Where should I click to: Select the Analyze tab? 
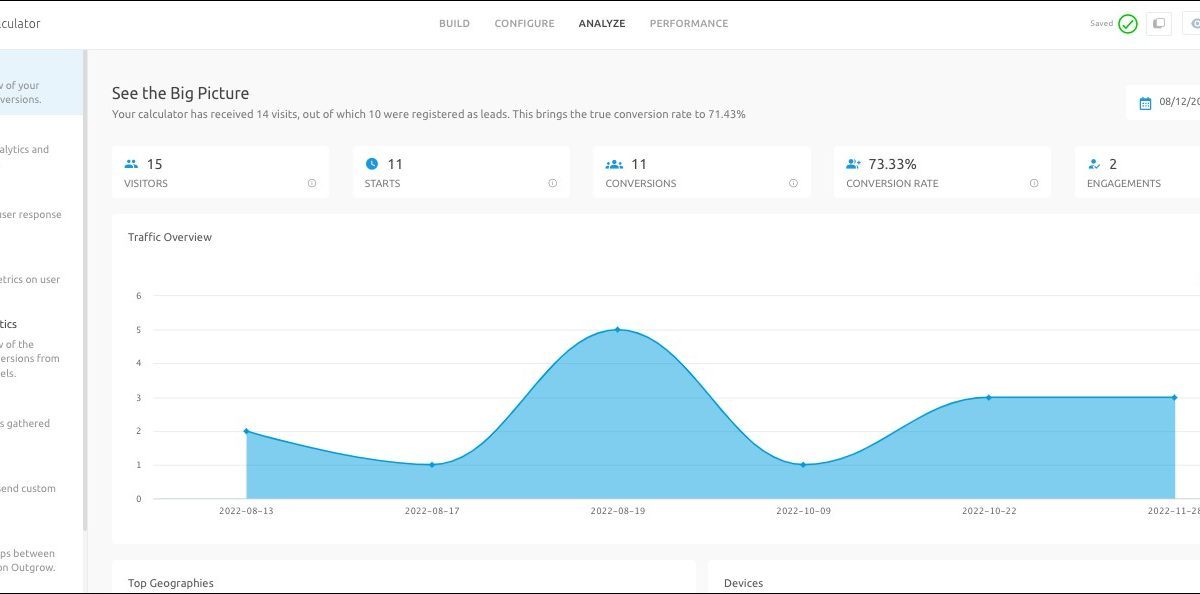coord(602,24)
